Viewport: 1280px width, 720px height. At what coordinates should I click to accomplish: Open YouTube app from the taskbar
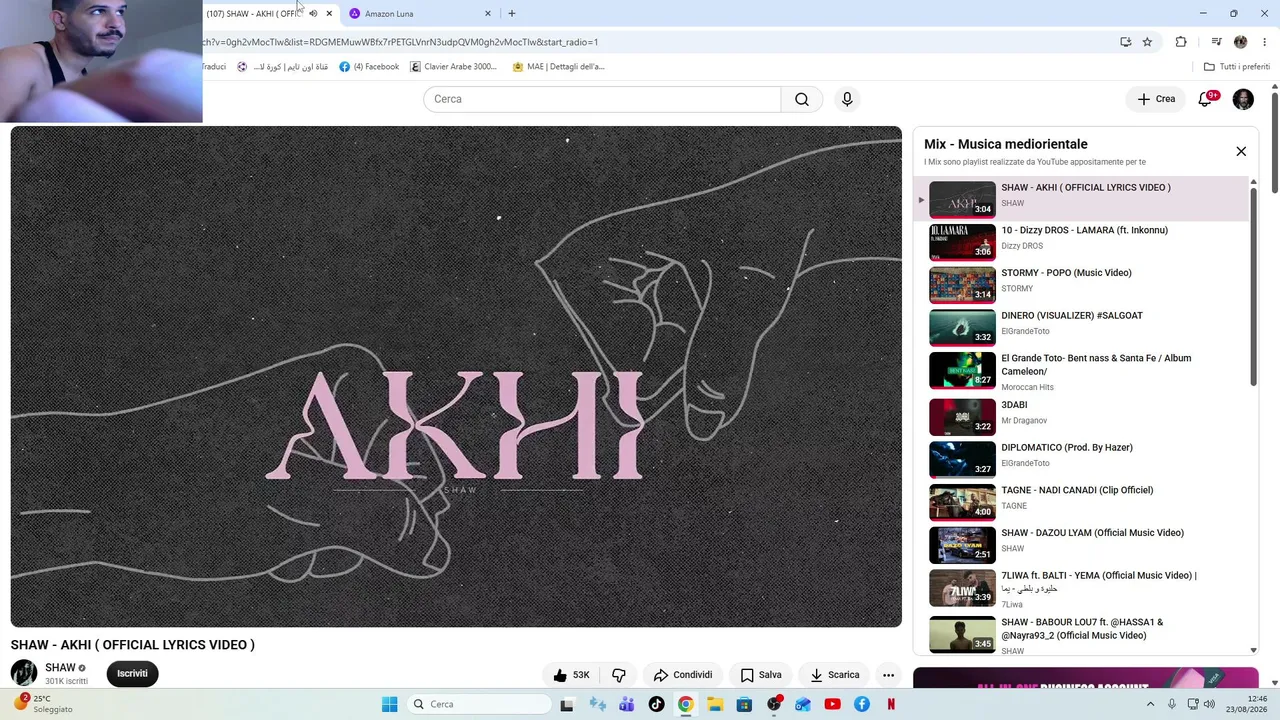pos(832,704)
